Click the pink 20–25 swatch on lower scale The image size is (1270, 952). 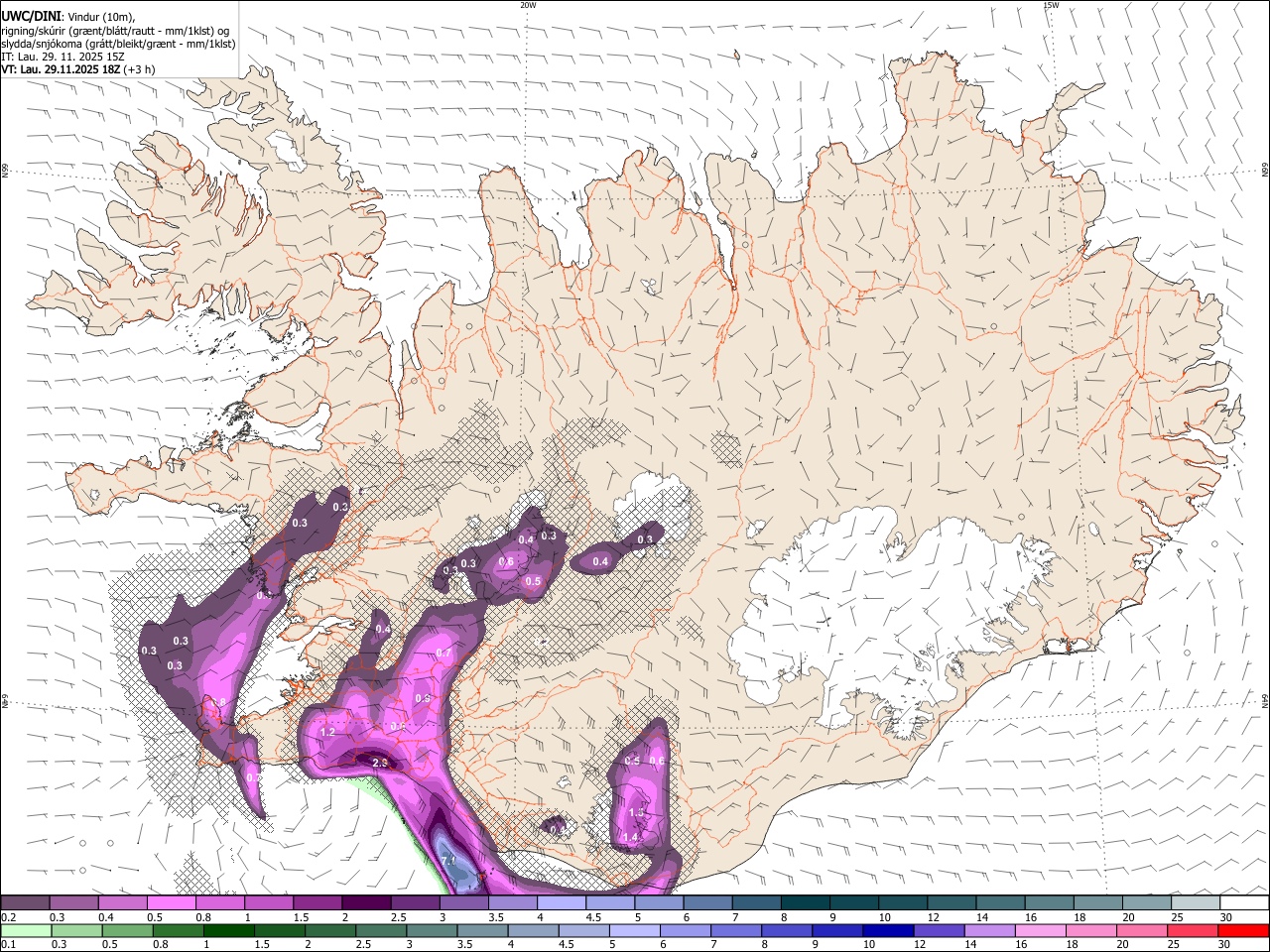pos(1143,930)
